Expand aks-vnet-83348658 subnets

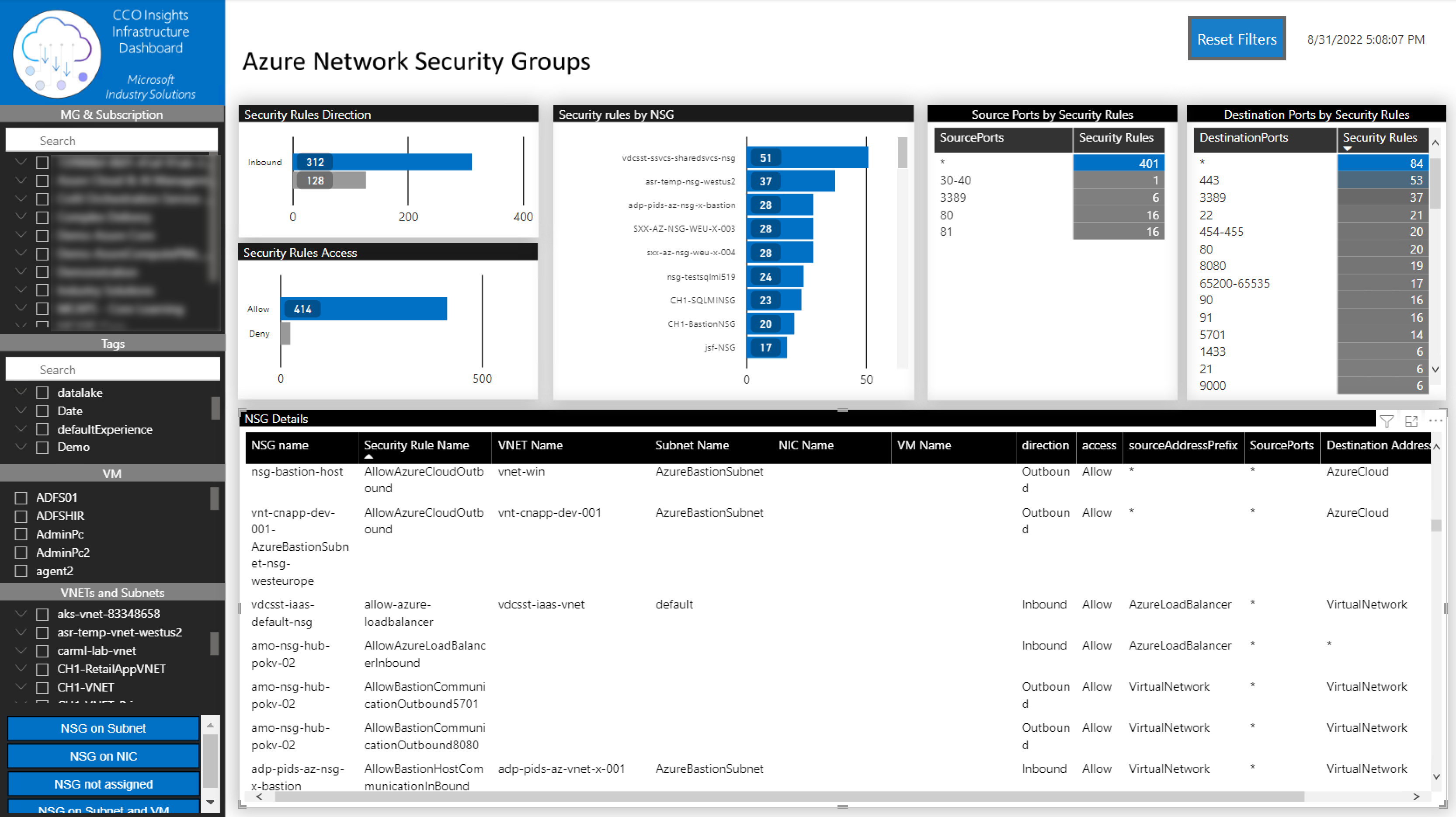pos(21,613)
